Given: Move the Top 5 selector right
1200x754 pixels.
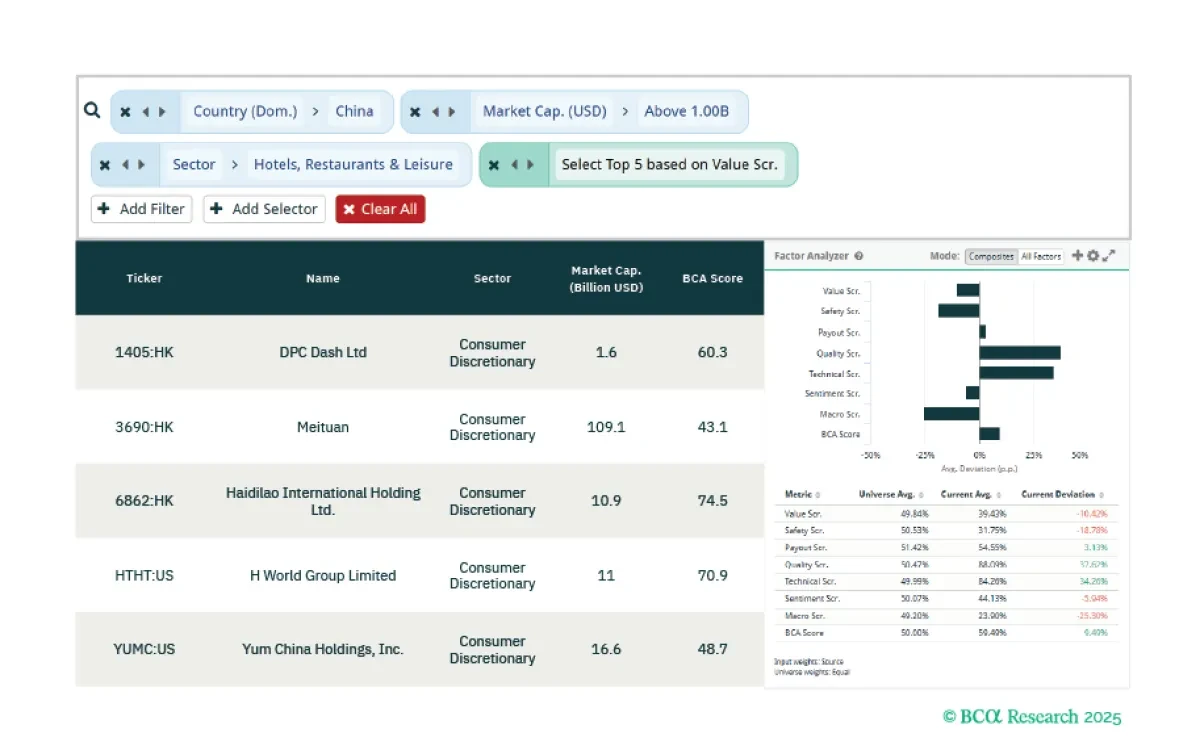Looking at the screenshot, I should [x=531, y=165].
